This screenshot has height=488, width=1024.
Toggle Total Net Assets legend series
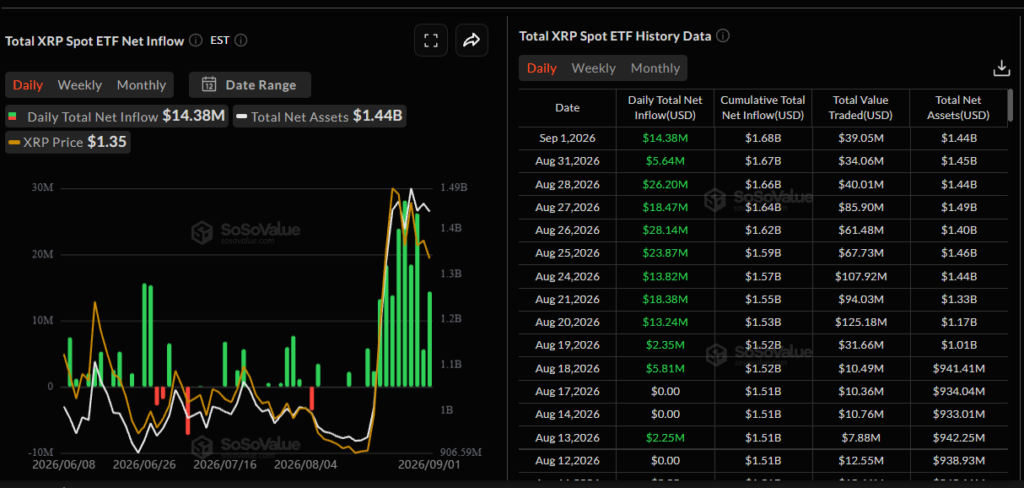pyautogui.click(x=320, y=117)
